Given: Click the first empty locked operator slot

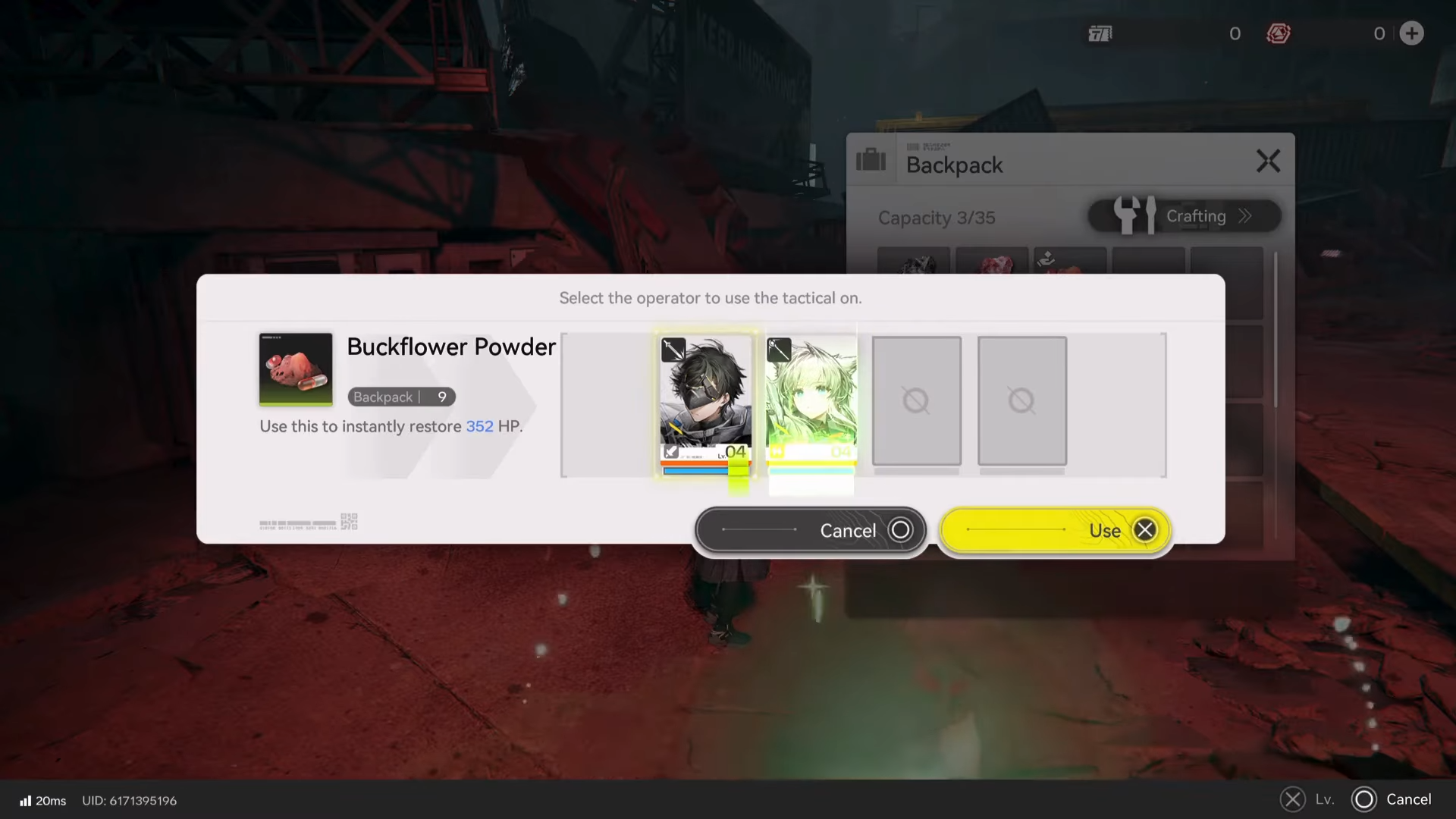Looking at the screenshot, I should [x=916, y=400].
